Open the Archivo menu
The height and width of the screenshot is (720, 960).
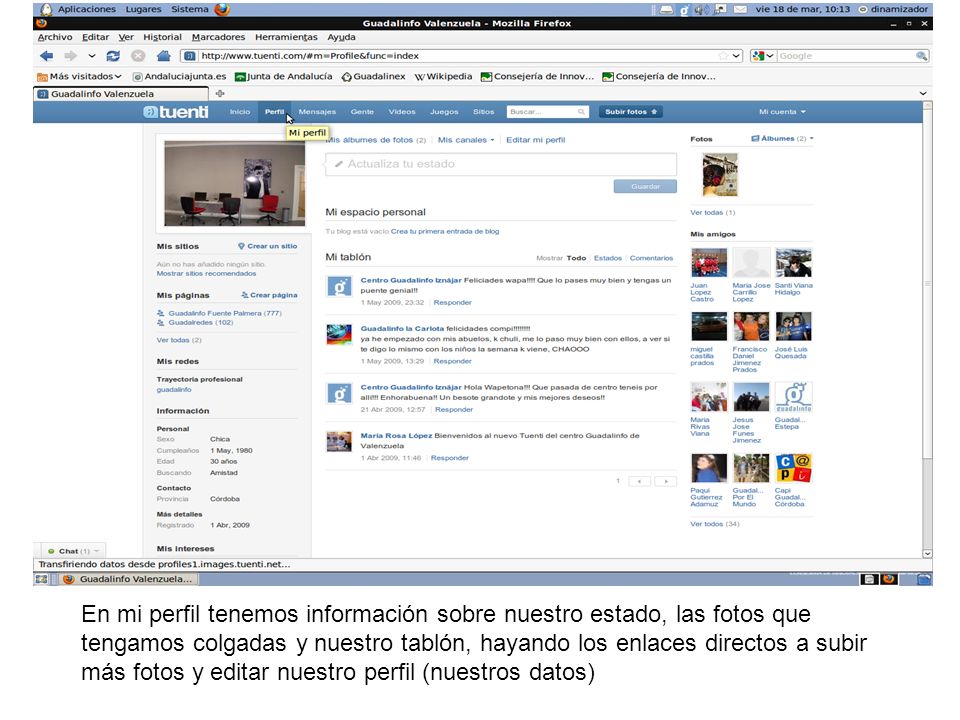54,37
